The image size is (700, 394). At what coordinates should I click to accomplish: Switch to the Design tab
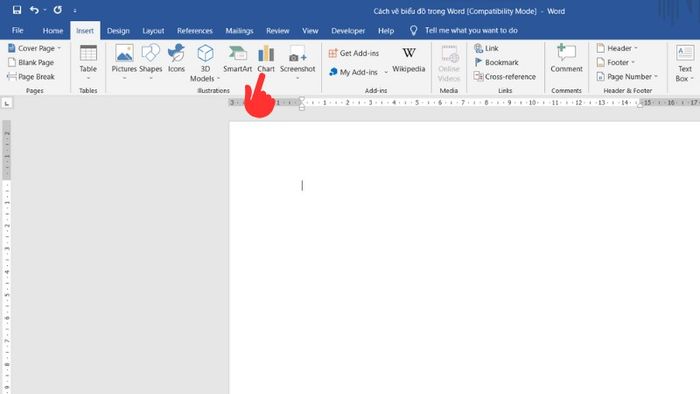118,30
